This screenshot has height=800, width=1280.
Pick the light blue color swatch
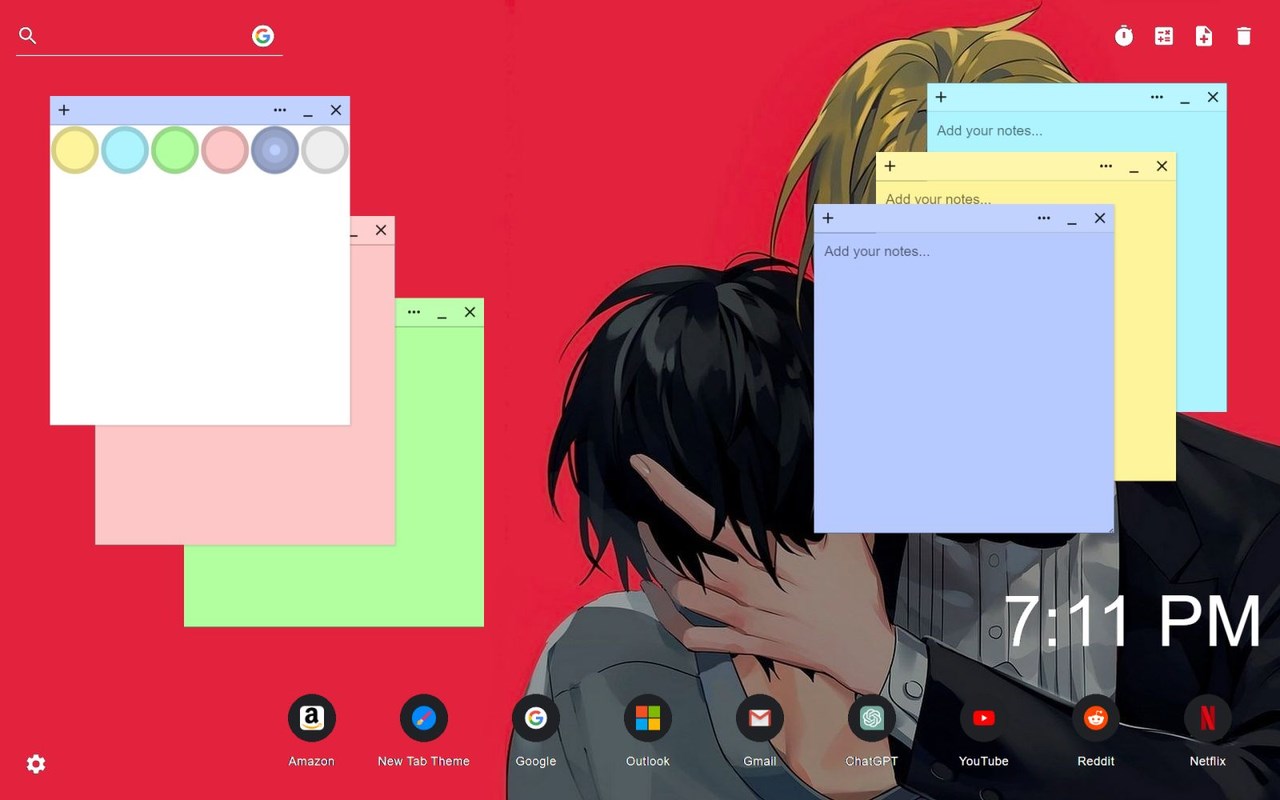[125, 150]
